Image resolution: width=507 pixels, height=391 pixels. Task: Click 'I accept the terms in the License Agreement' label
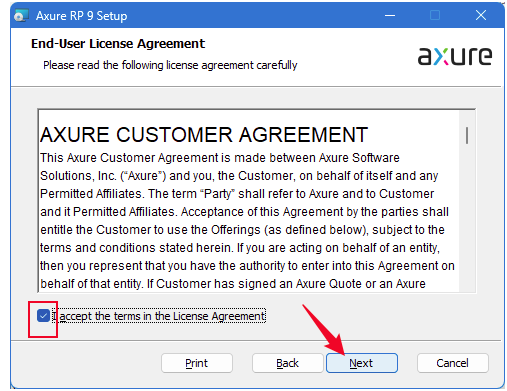pyautogui.click(x=159, y=316)
